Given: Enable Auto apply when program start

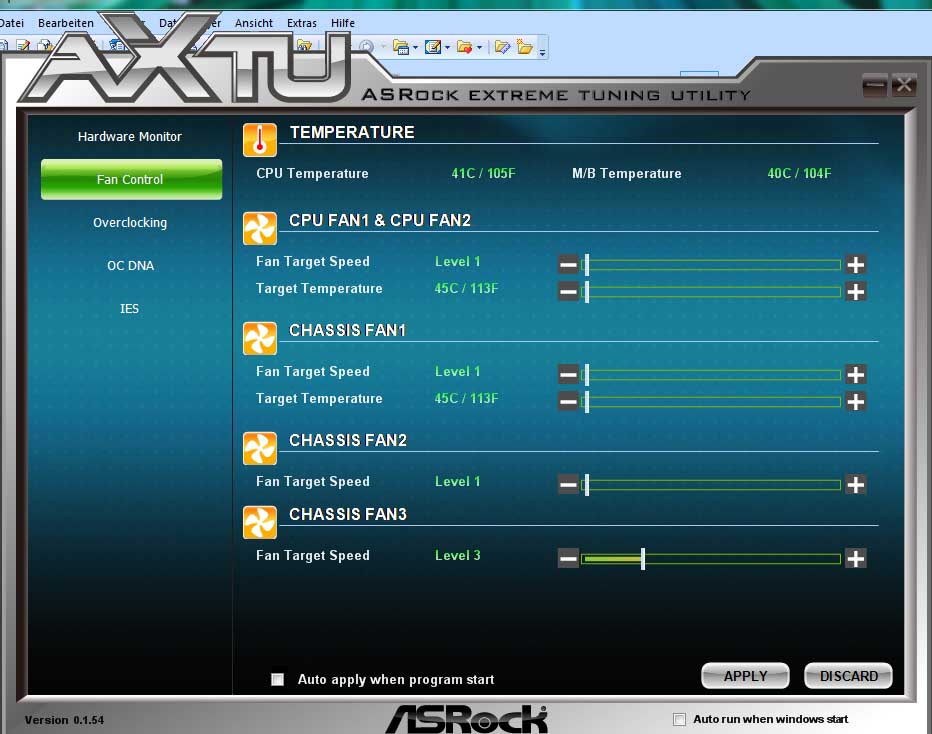Looking at the screenshot, I should 278,679.
